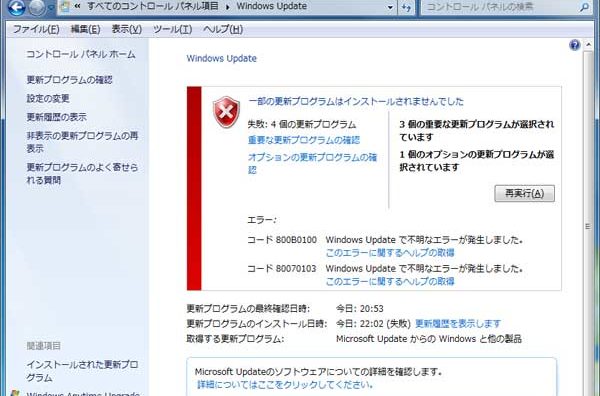This screenshot has width=600, height=396.
Task: Click the vertical scrollbar thumb
Action: tap(588, 227)
